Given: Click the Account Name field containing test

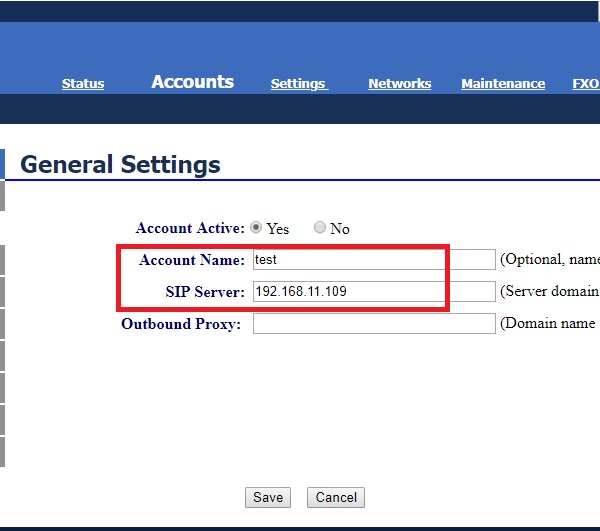Looking at the screenshot, I should pos(374,260).
